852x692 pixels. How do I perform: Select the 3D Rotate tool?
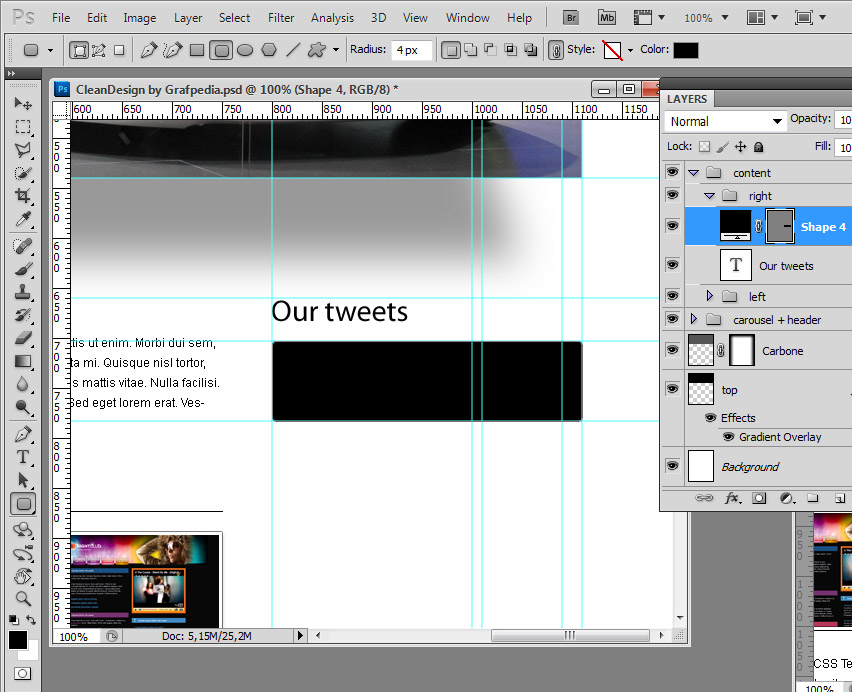(23, 530)
